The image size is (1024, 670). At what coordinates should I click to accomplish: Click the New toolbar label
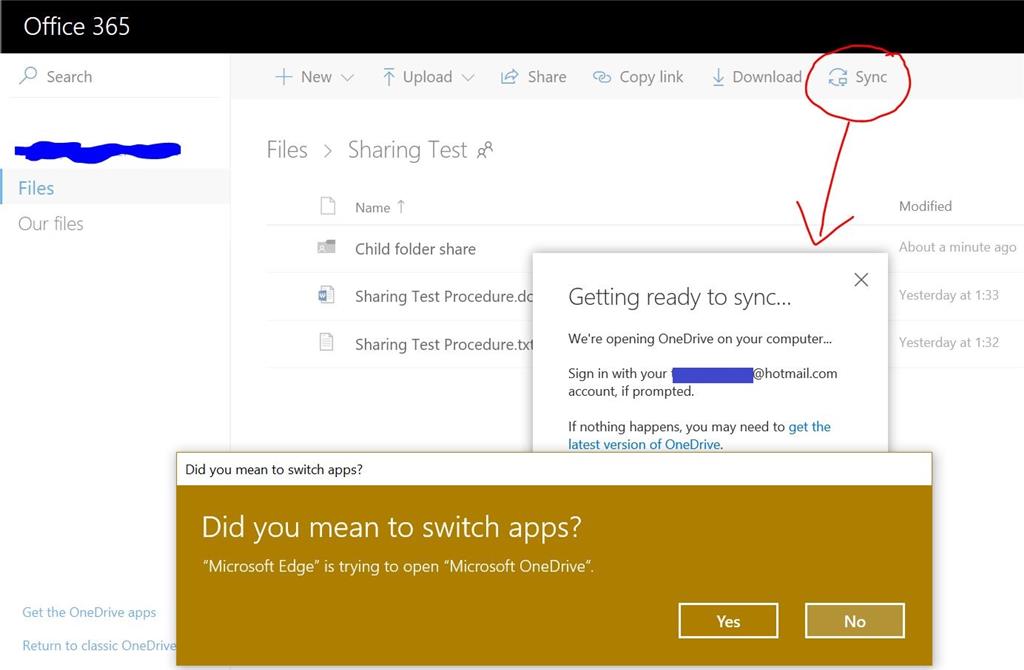pyautogui.click(x=316, y=77)
